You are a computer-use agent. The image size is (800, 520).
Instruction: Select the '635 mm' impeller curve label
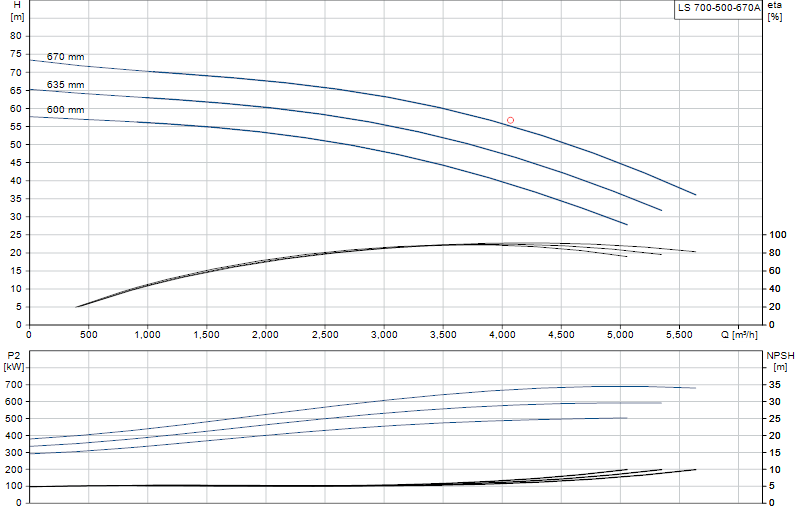(65, 85)
